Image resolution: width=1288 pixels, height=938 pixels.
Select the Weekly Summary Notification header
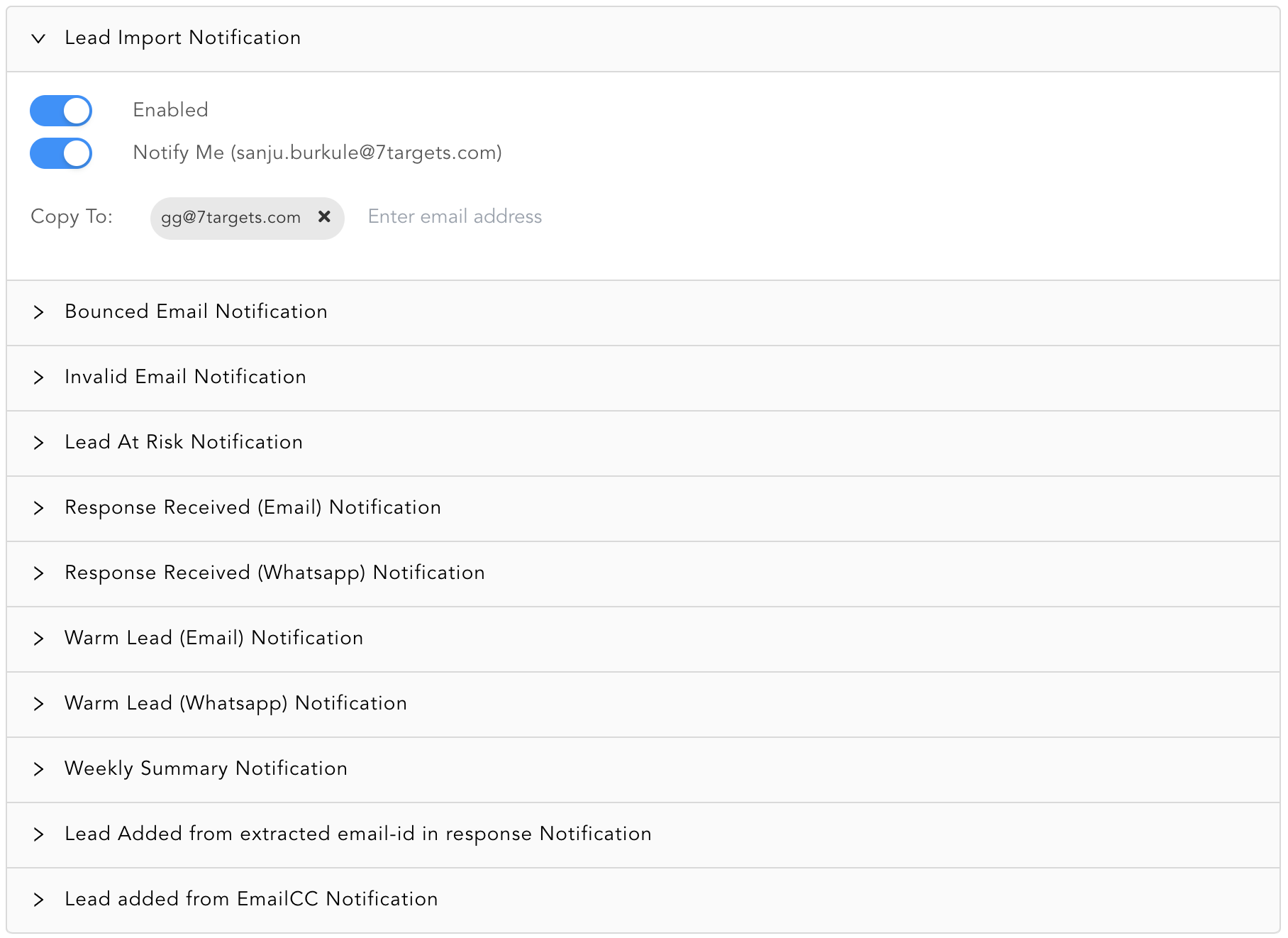point(206,769)
